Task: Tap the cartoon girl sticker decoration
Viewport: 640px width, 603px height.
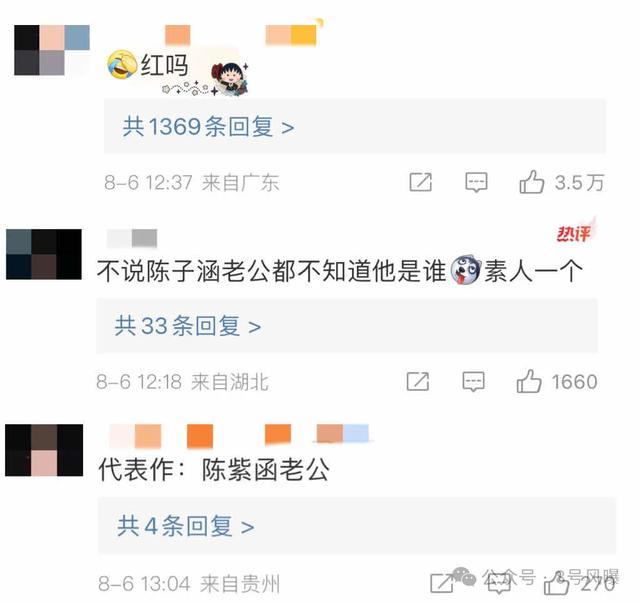Action: [229, 78]
